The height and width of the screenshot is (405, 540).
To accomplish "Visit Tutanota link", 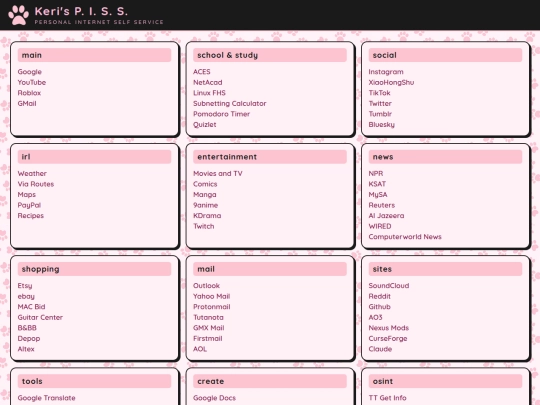I will (x=208, y=318).
